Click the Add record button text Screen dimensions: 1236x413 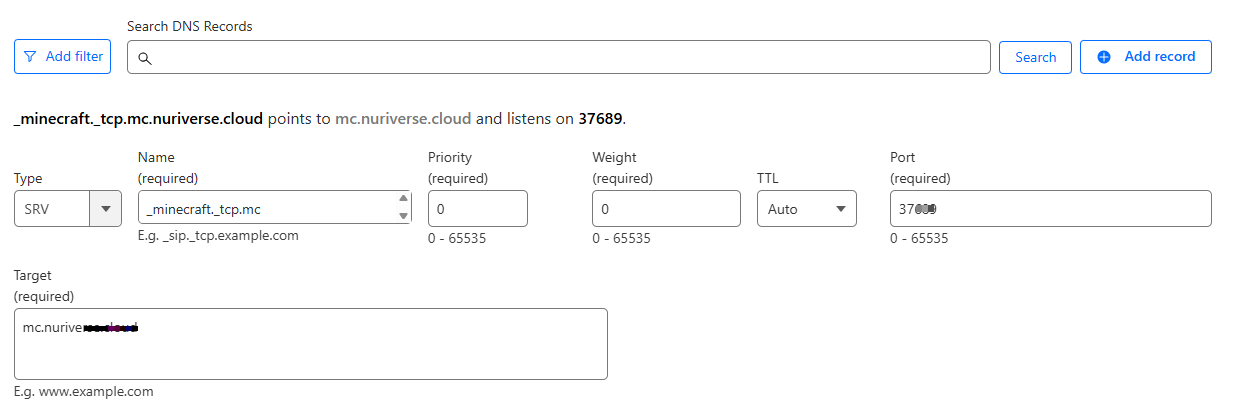(x=1160, y=57)
